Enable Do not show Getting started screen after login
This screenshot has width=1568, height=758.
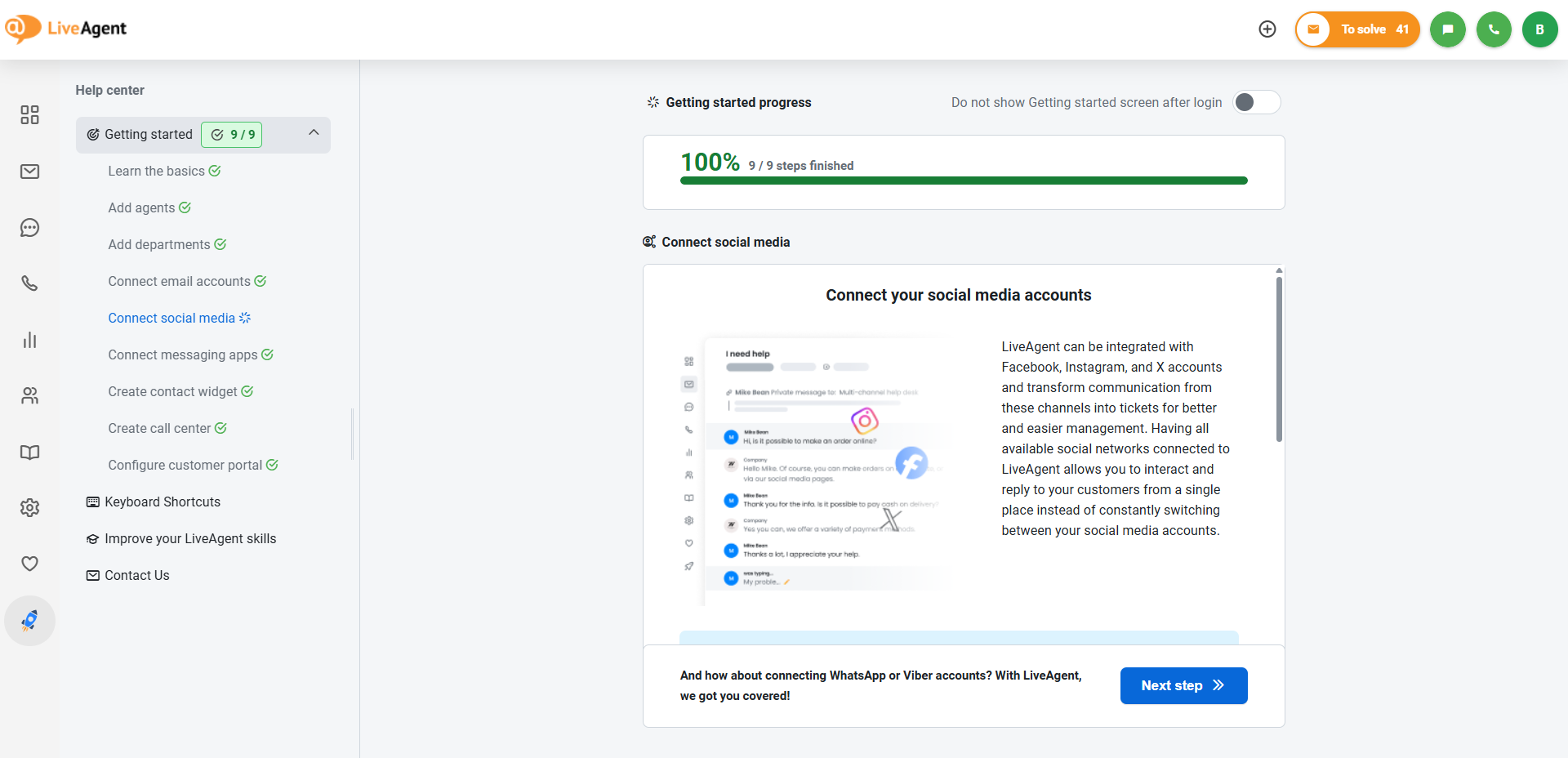tap(1255, 102)
